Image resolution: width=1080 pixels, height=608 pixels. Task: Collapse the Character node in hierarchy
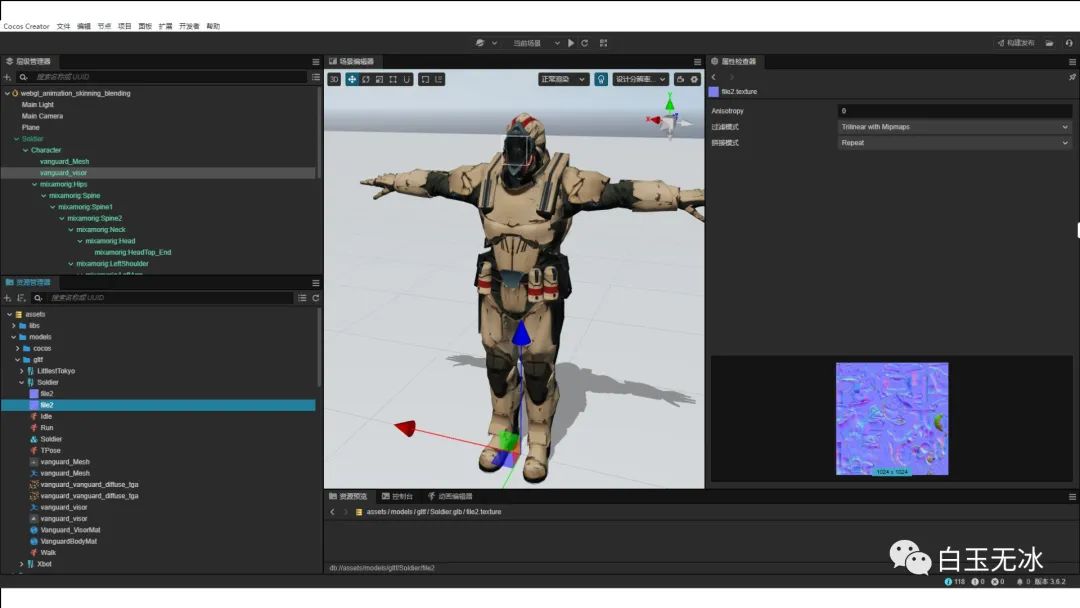(x=26, y=150)
